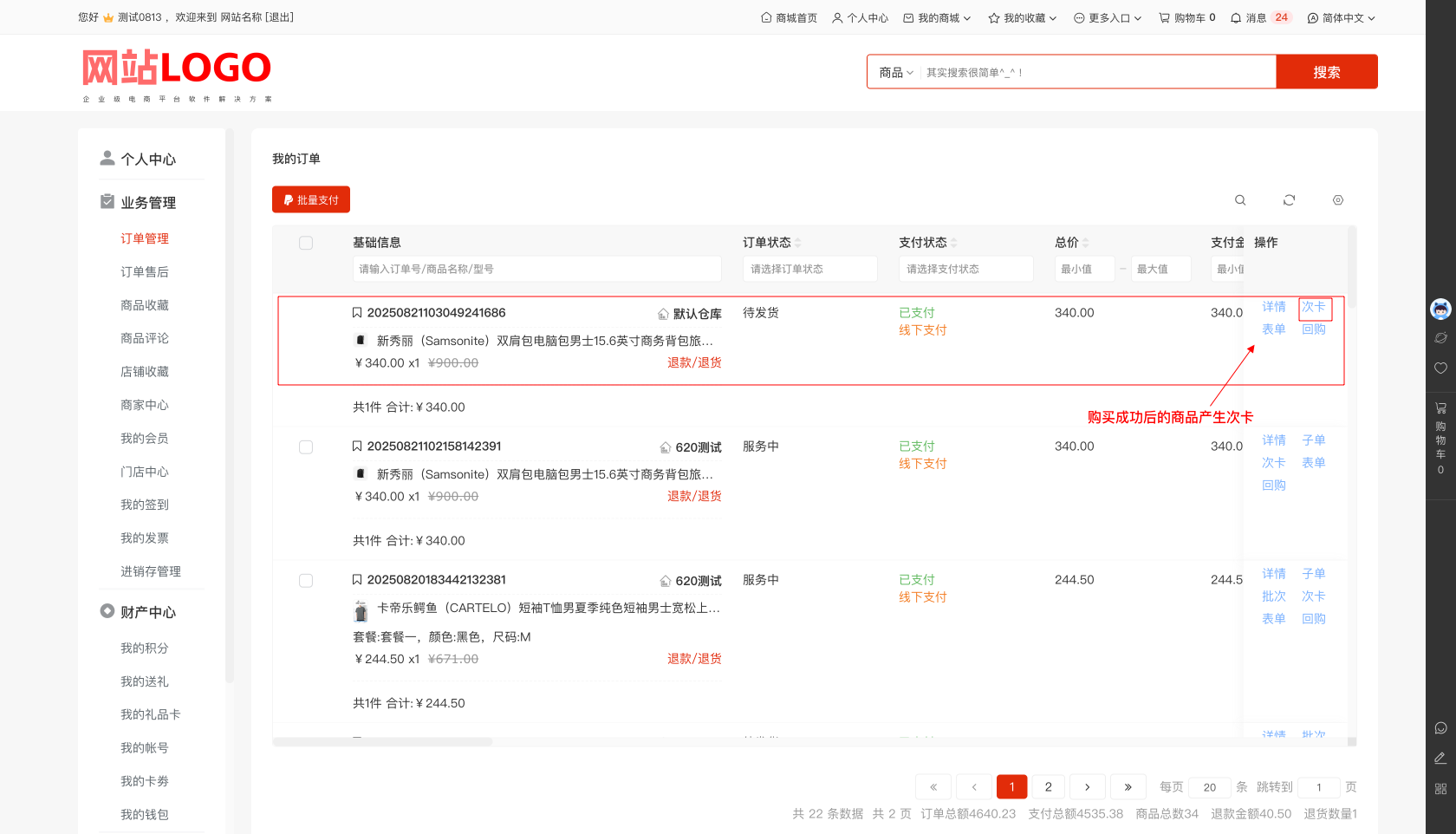This screenshot has height=834, width=1456.
Task: Click the messages bell icon in the top bar
Action: 1236,17
